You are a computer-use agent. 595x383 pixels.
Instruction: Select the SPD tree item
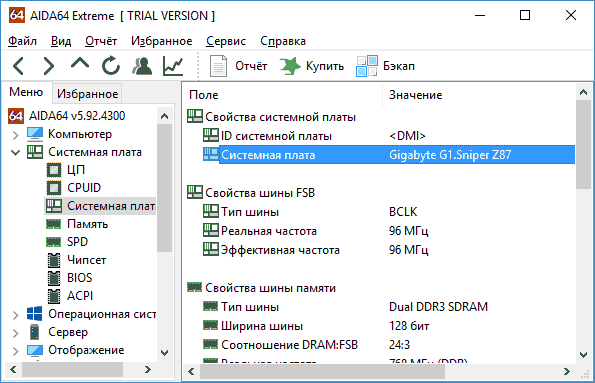pyautogui.click(x=77, y=242)
